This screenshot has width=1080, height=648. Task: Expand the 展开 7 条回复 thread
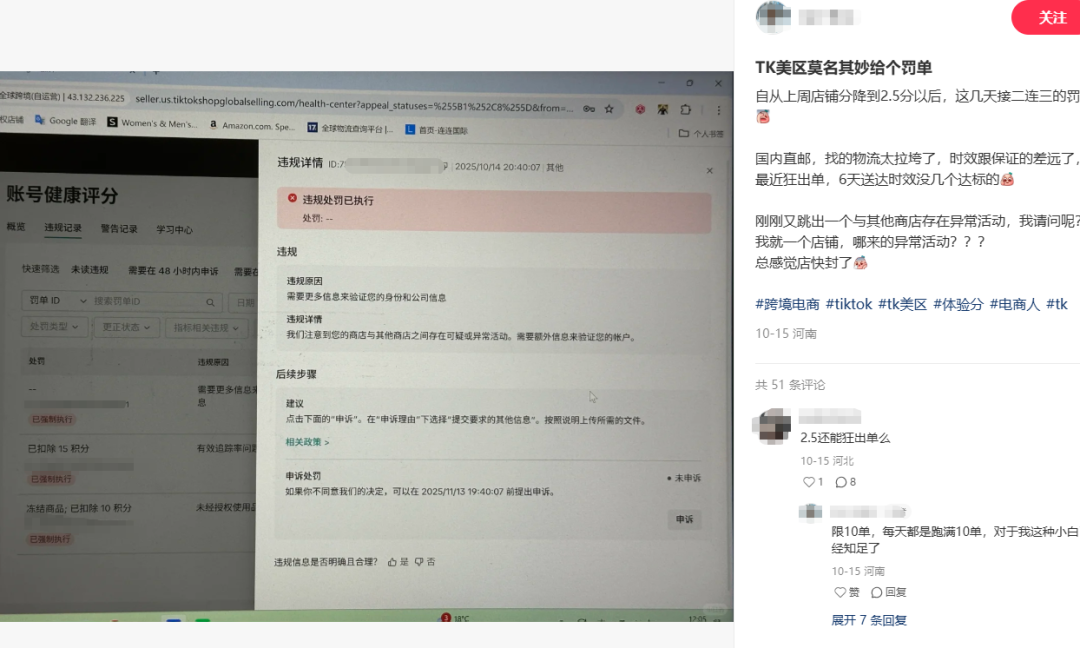pyautogui.click(x=868, y=620)
